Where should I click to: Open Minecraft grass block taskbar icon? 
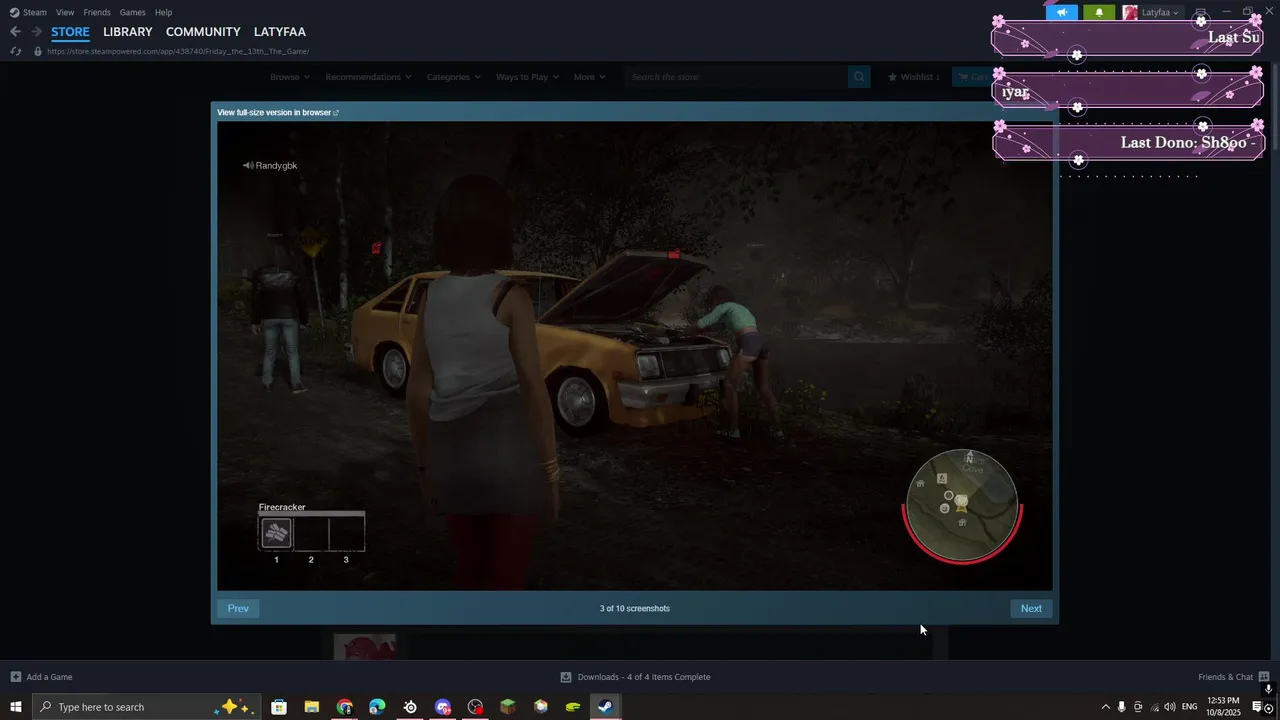508,707
